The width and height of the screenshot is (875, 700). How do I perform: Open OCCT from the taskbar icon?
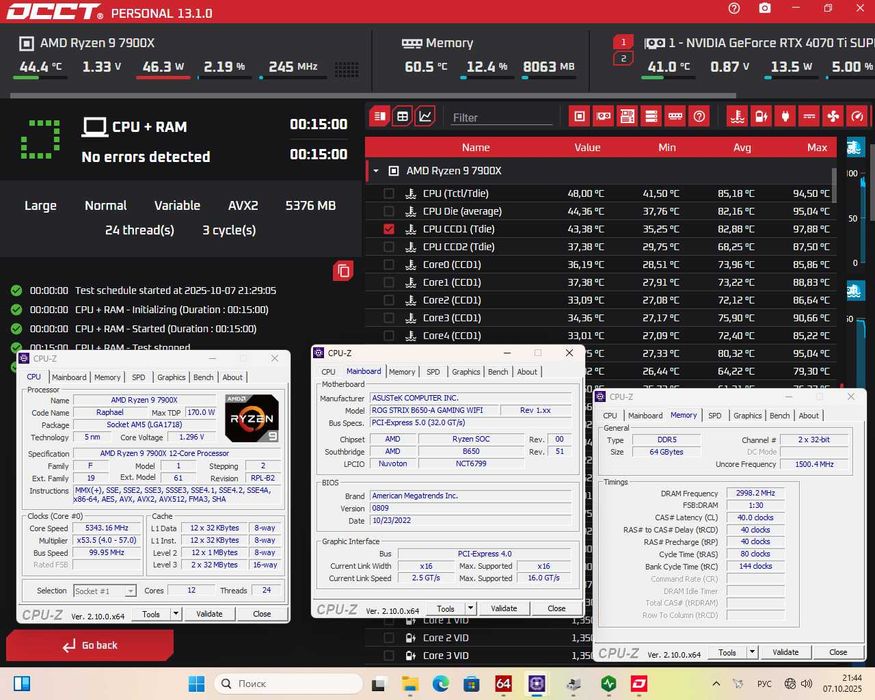pyautogui.click(x=639, y=683)
